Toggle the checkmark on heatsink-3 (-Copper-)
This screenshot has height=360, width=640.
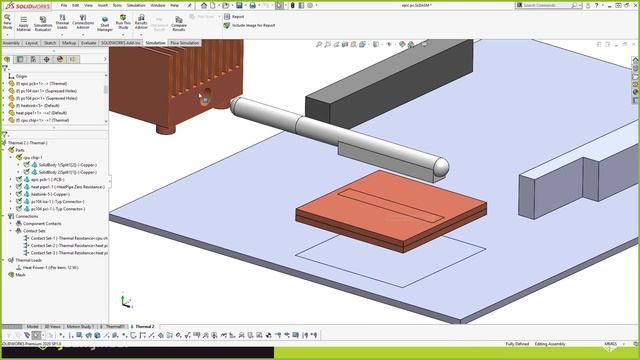coord(19,194)
